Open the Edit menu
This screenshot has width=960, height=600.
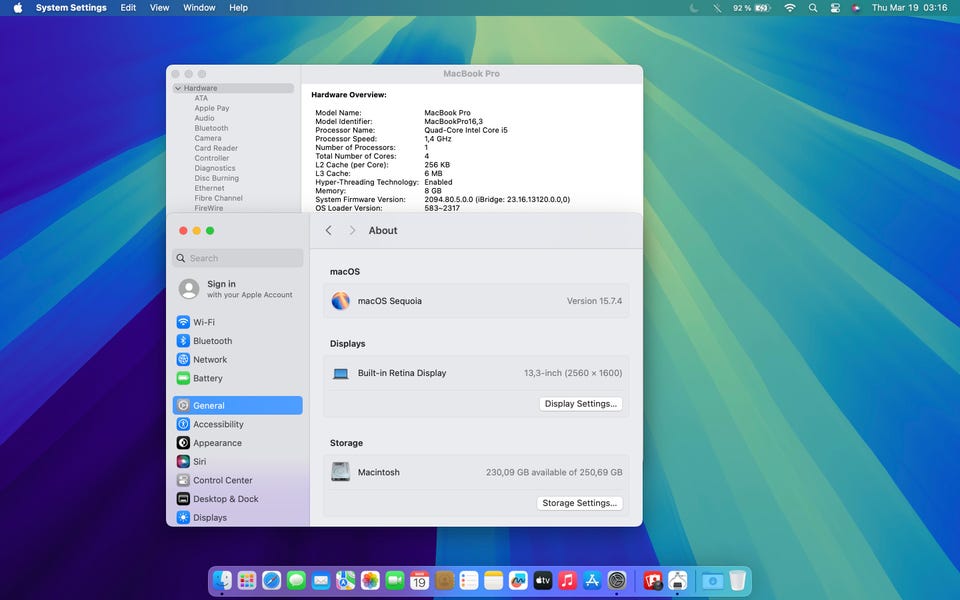128,8
